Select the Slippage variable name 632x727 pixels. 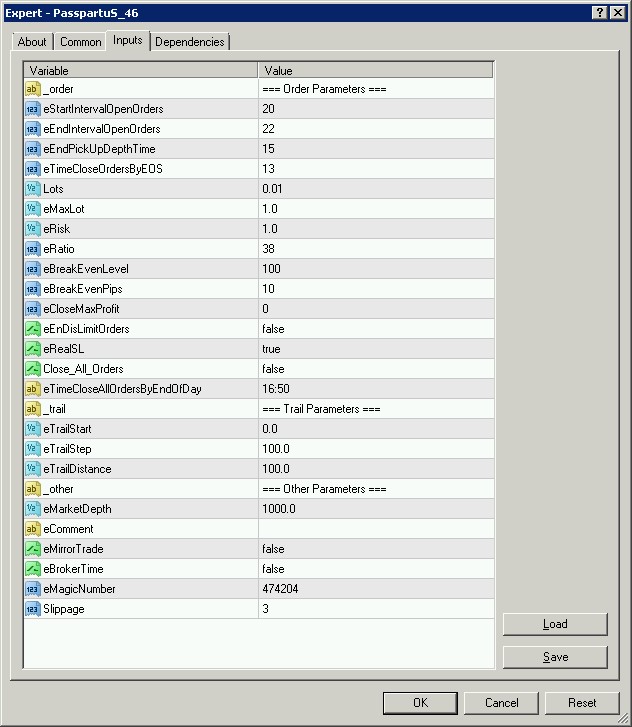[x=64, y=609]
